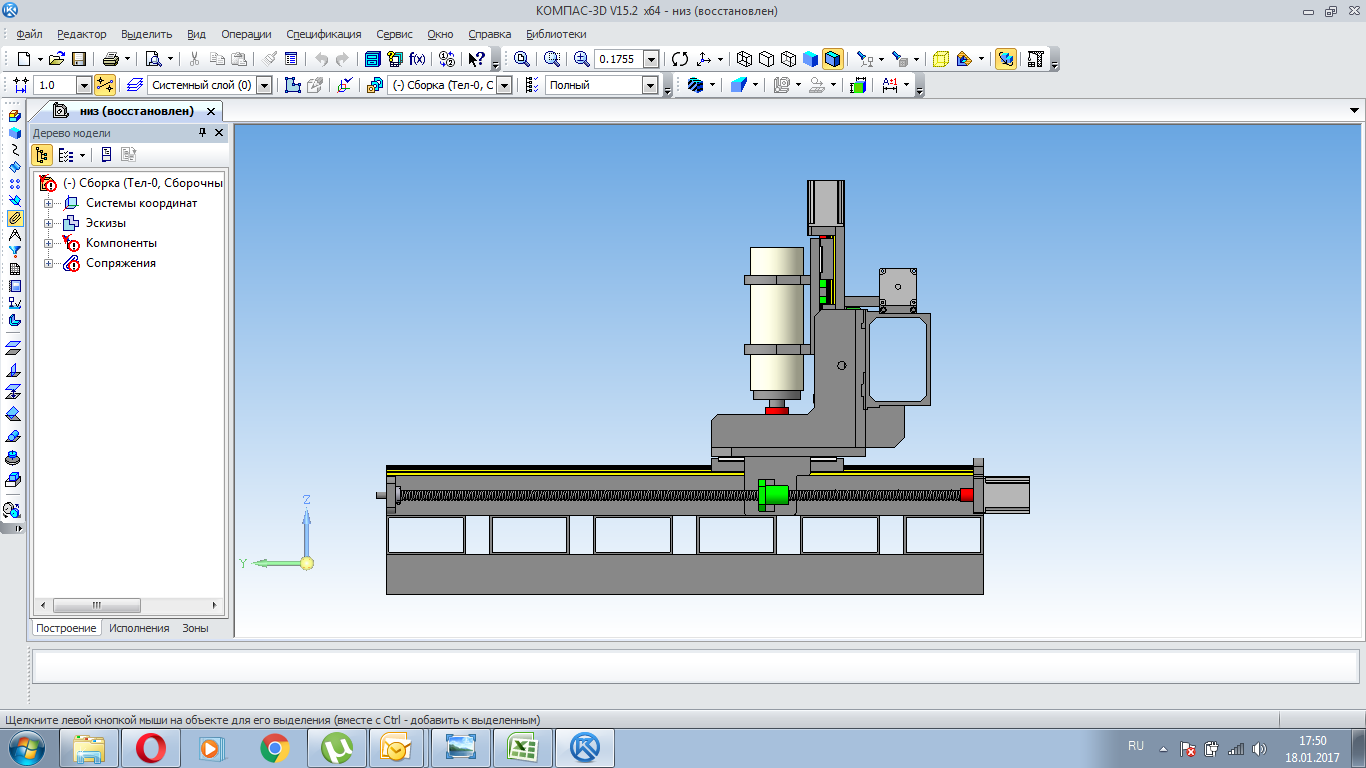Open the Системный слой layer dropdown
Image resolution: width=1366 pixels, height=768 pixels.
[264, 86]
